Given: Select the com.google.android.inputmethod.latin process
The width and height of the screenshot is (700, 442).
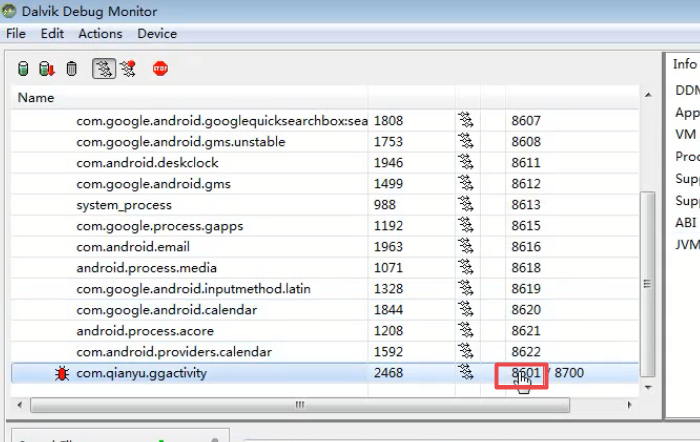Looking at the screenshot, I should (193, 288).
